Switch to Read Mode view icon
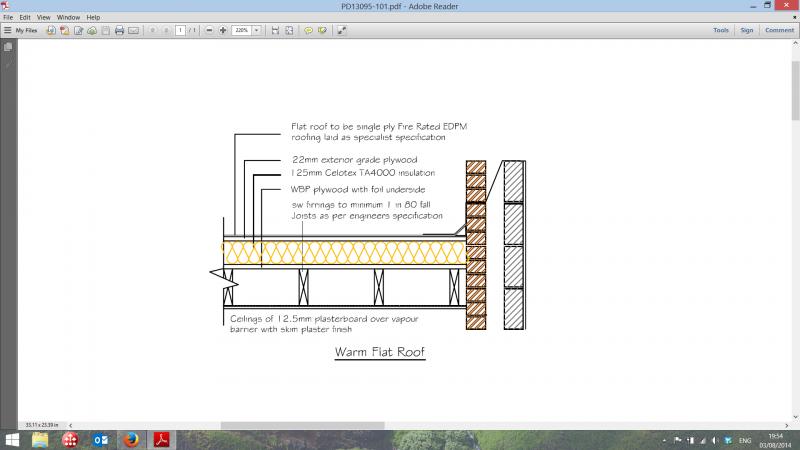 [341, 31]
